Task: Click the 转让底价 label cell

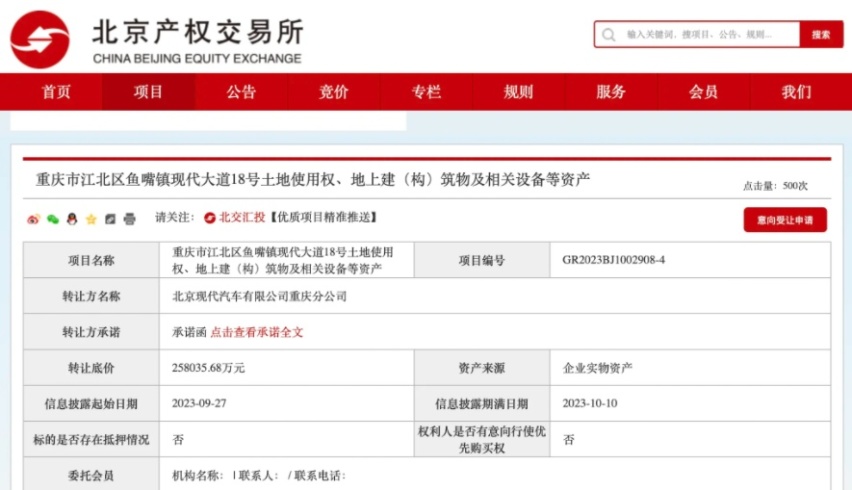Action: pyautogui.click(x=91, y=368)
